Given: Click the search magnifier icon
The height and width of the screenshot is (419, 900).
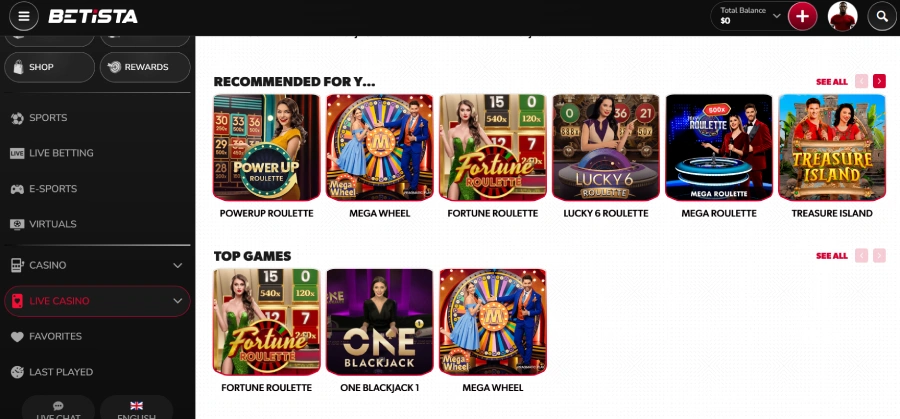Looking at the screenshot, I should (882, 16).
